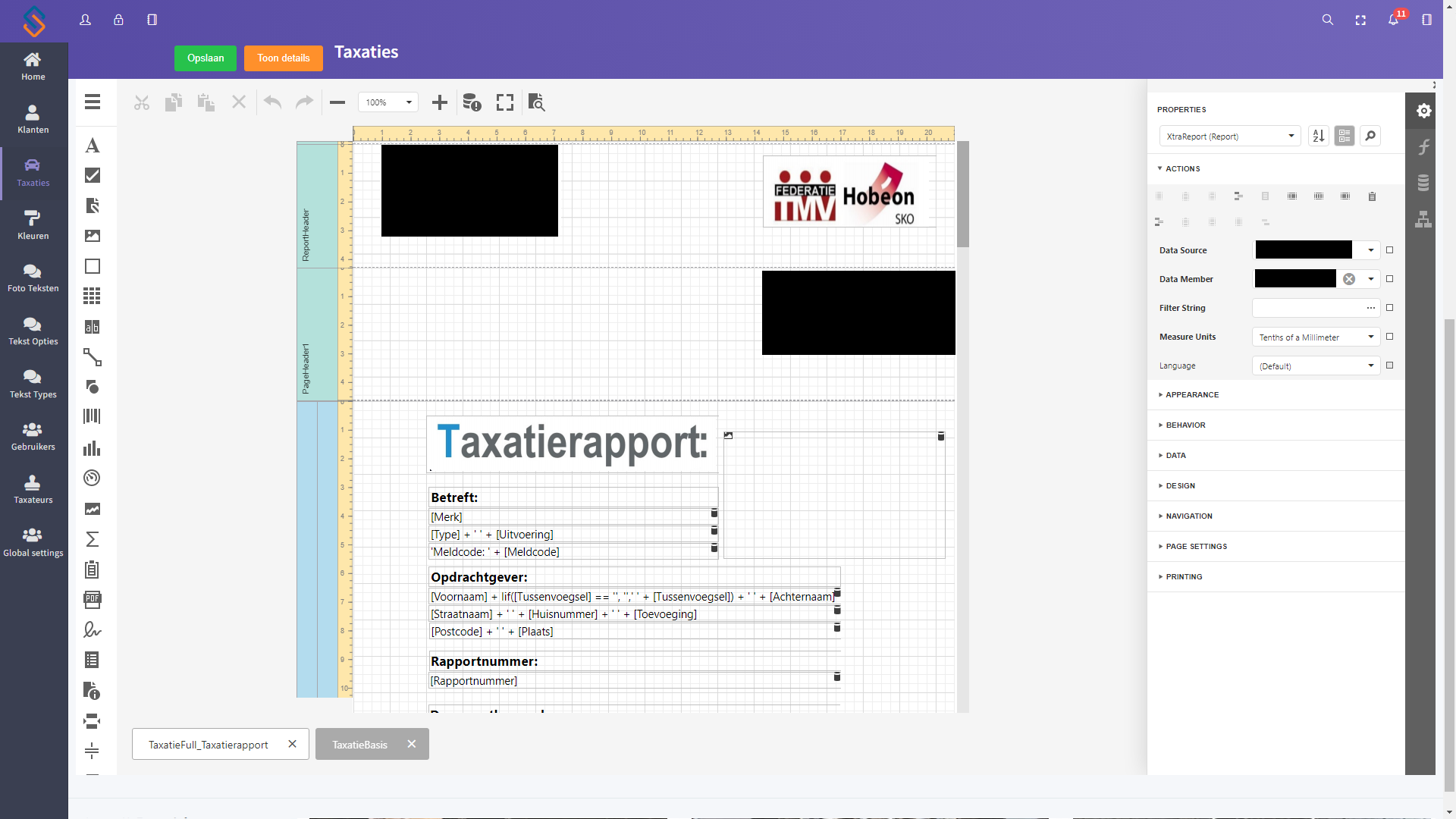This screenshot has height=819, width=1456.
Task: Select the Check Box control tool
Action: click(93, 175)
